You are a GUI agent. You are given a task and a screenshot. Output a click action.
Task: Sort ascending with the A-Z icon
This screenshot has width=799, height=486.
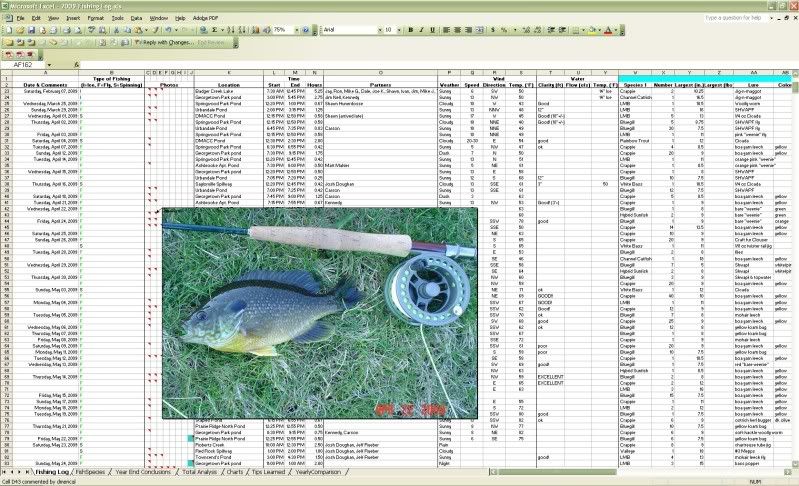point(231,30)
